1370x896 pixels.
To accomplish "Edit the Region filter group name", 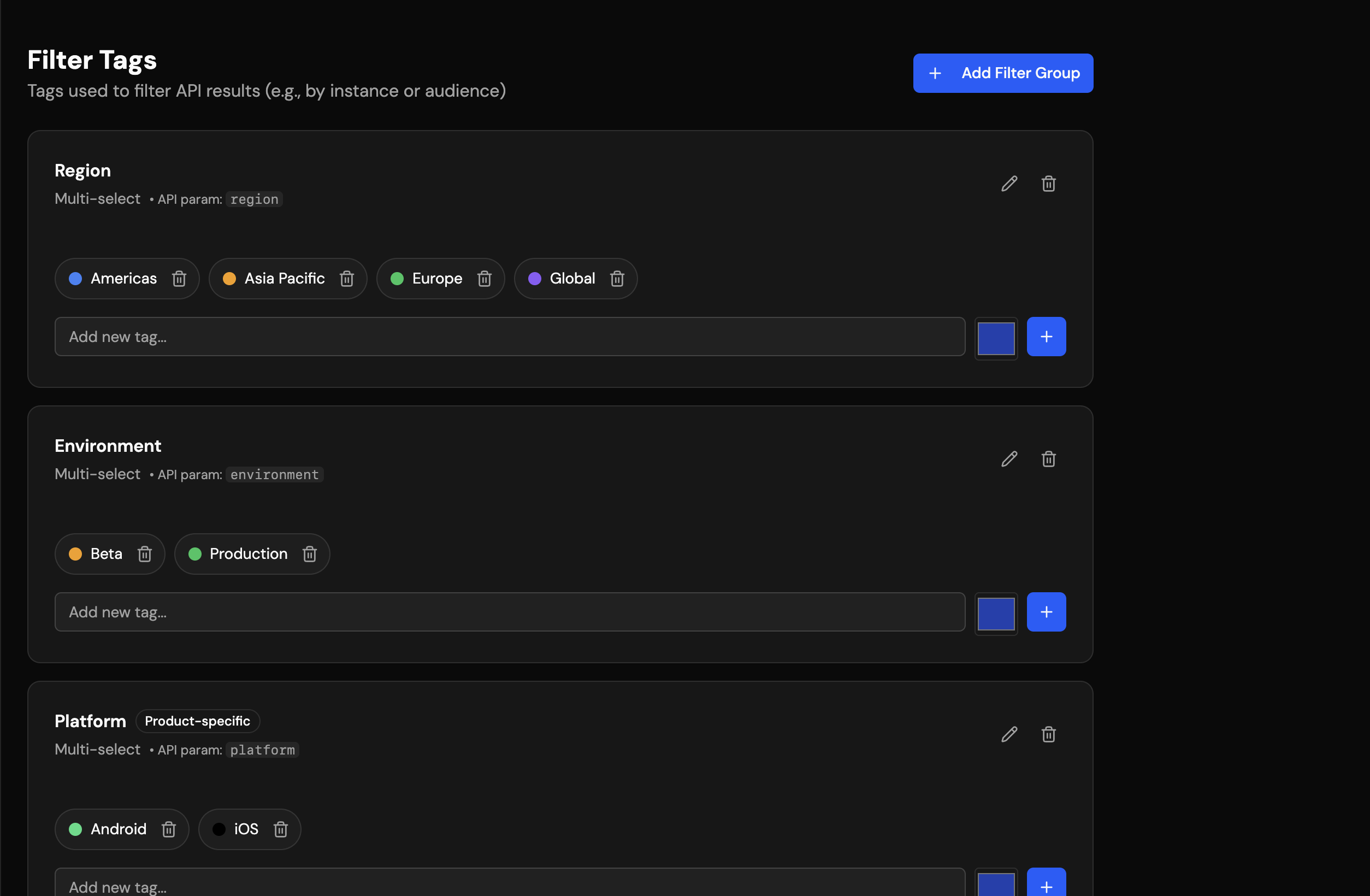I will click(1008, 183).
